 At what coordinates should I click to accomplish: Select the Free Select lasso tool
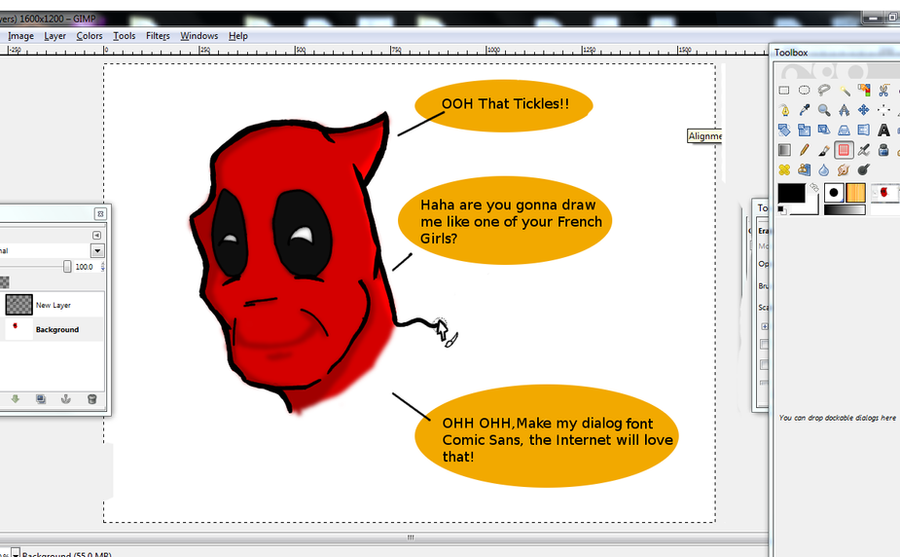coord(824,90)
